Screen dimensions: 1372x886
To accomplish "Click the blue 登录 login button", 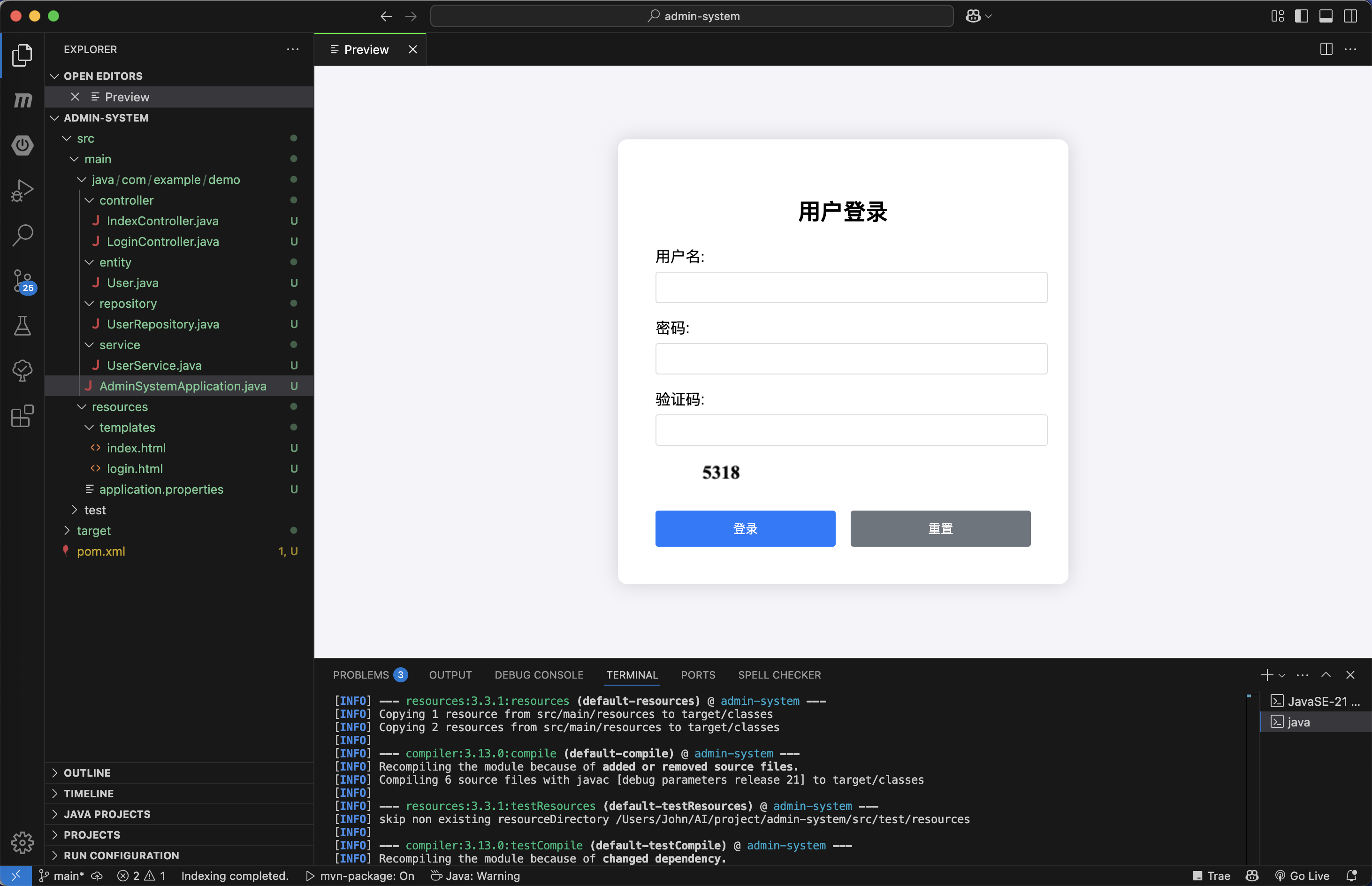I will click(x=745, y=528).
